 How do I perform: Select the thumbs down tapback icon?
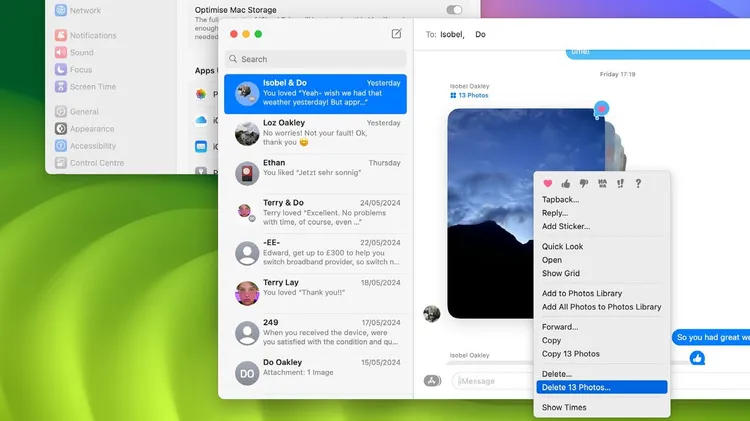pos(584,183)
